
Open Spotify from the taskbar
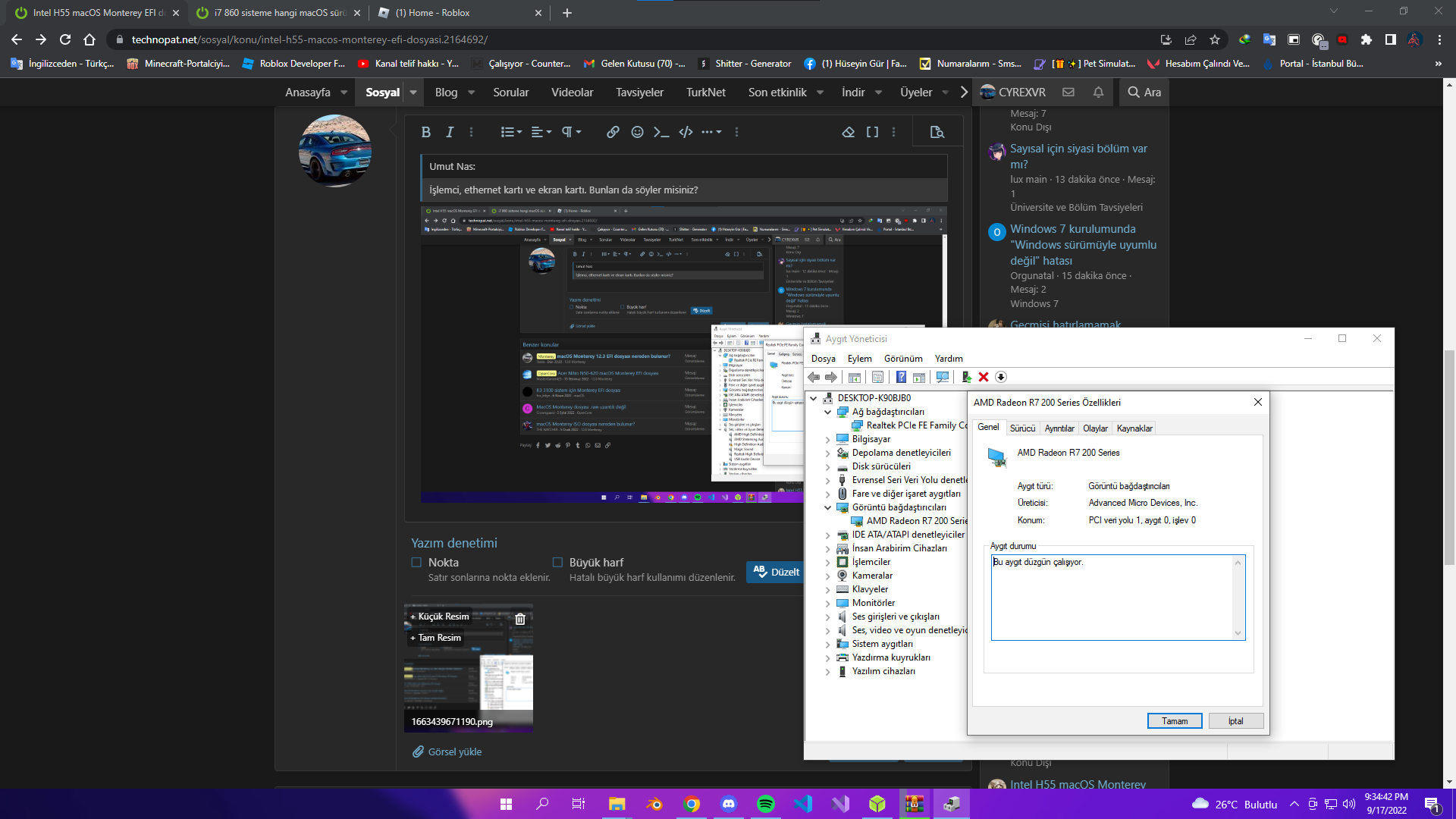pyautogui.click(x=766, y=804)
